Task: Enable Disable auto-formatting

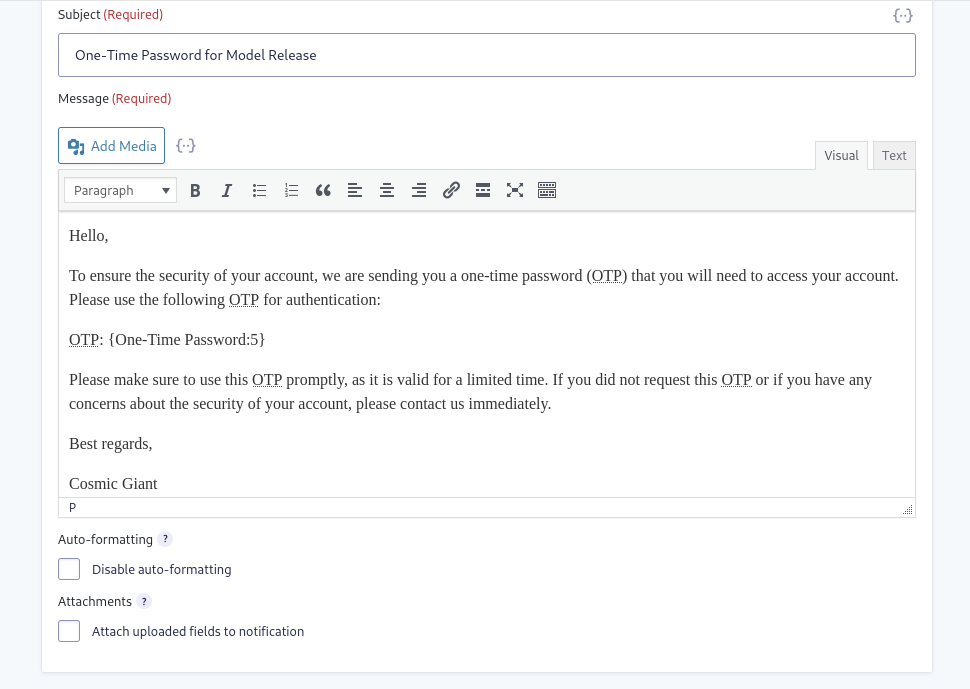Action: 69,569
